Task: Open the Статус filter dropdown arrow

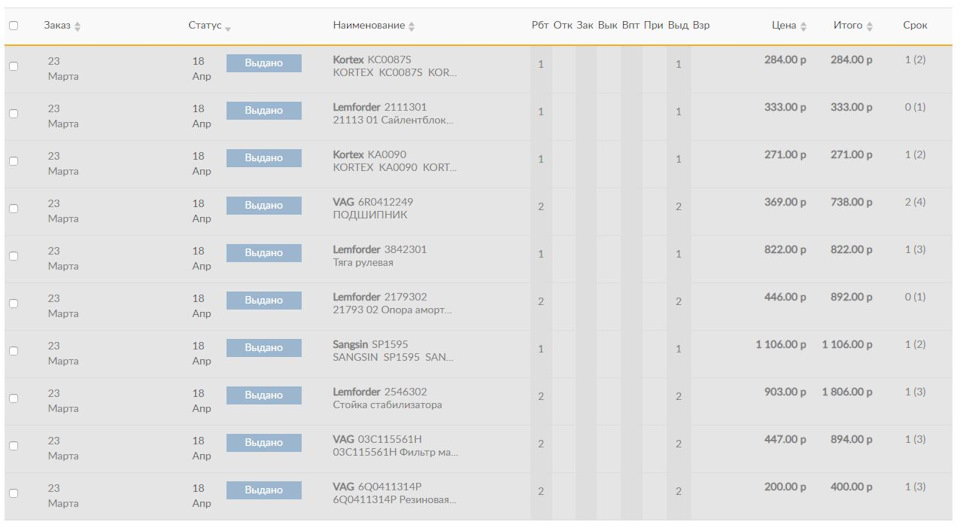Action: (x=228, y=27)
